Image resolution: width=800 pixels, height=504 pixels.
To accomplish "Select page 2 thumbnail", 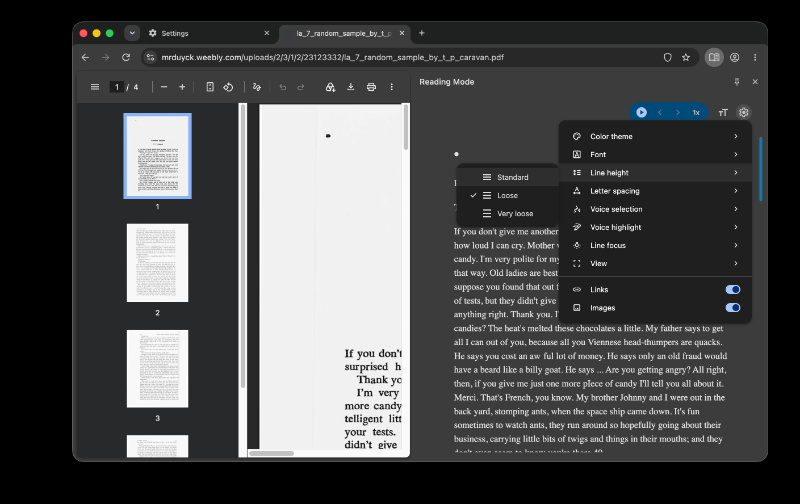I will 158,263.
